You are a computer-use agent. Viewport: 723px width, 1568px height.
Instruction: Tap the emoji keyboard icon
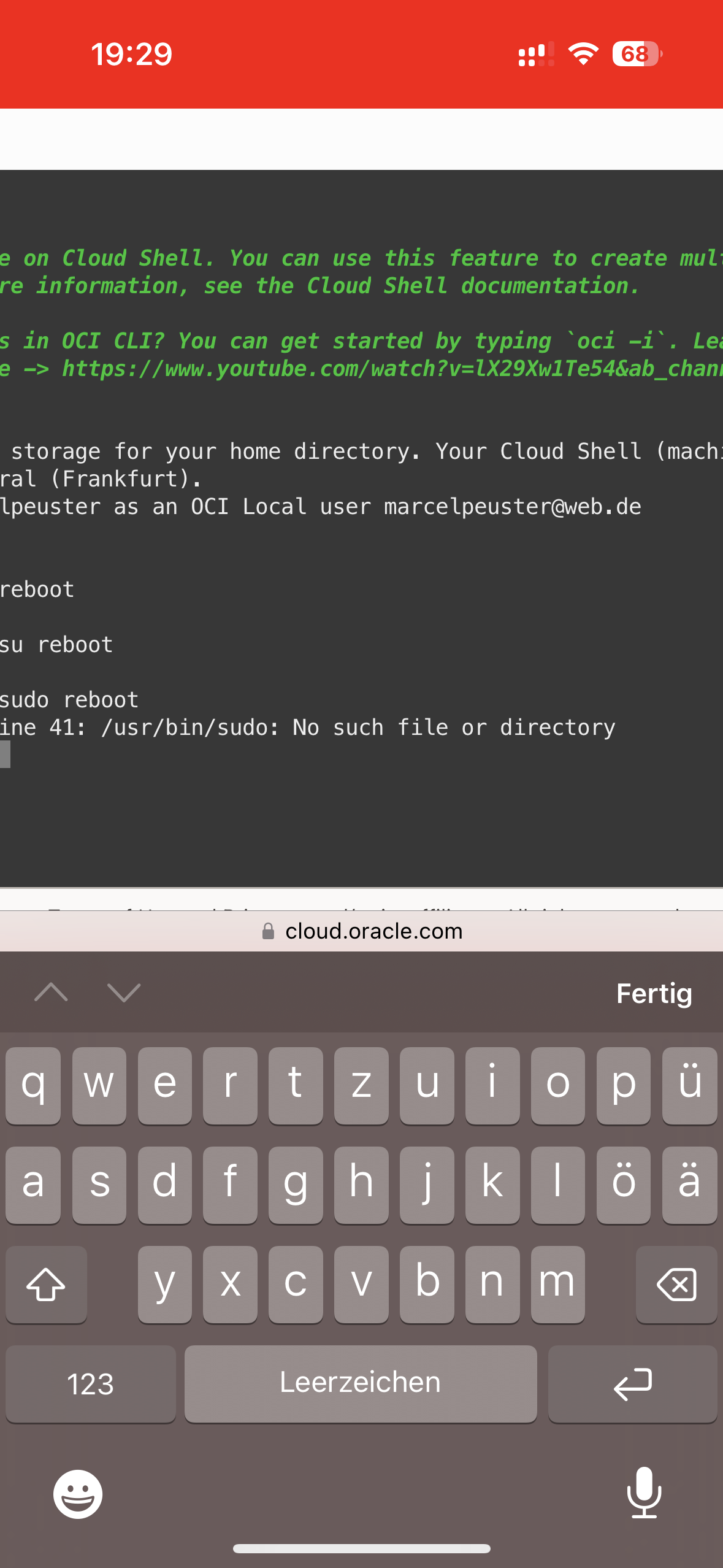[x=78, y=1494]
